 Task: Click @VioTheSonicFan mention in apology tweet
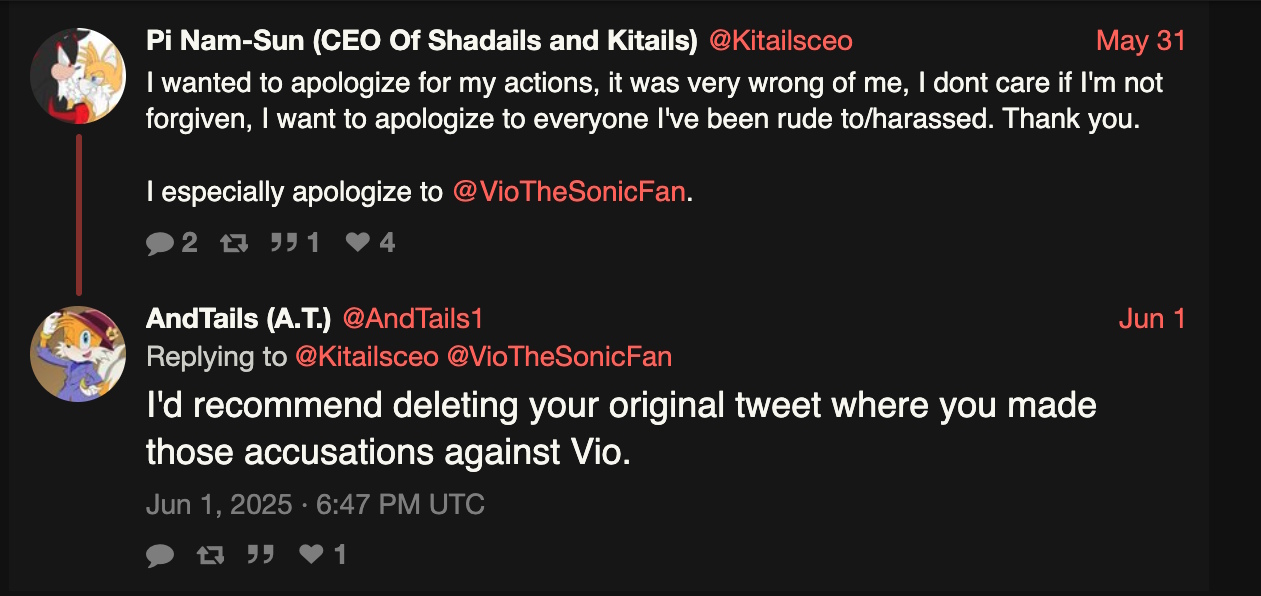click(570, 192)
